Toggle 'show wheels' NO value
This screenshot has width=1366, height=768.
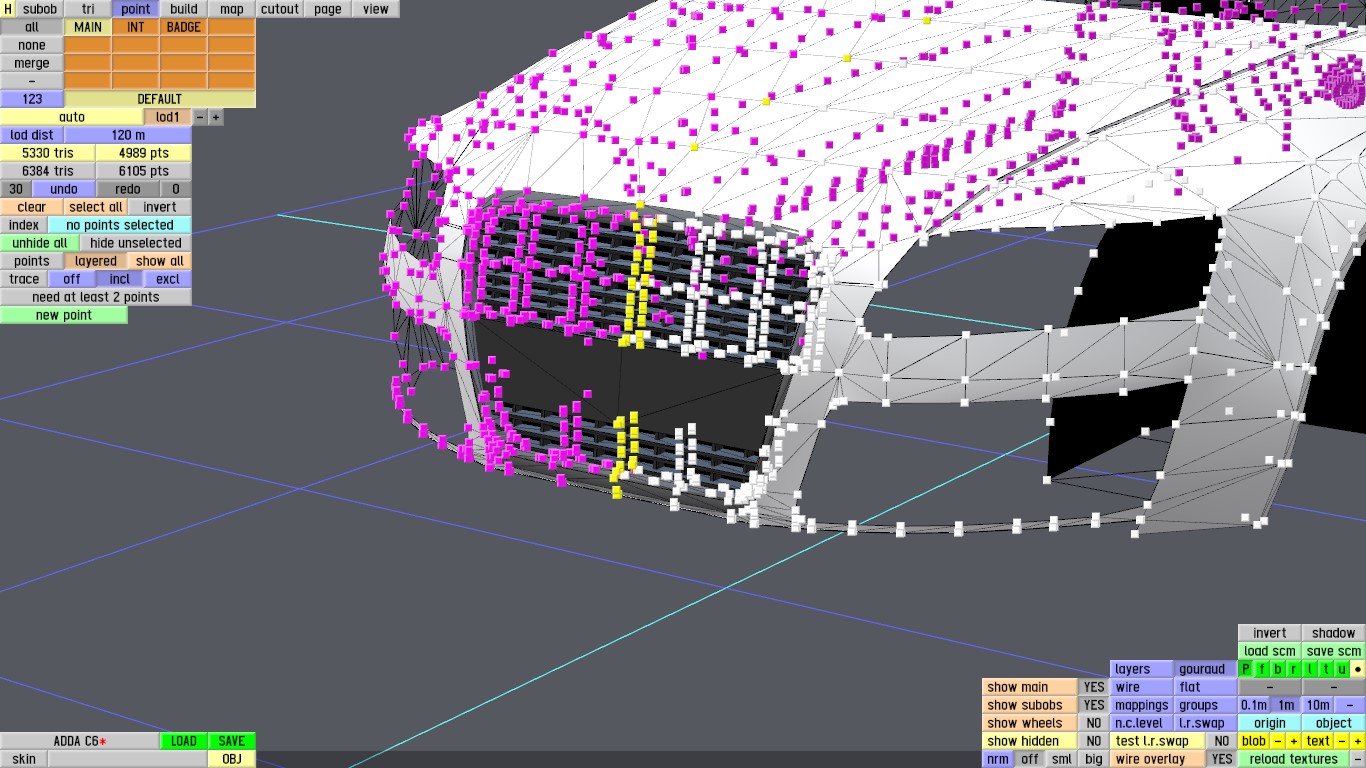[1095, 723]
